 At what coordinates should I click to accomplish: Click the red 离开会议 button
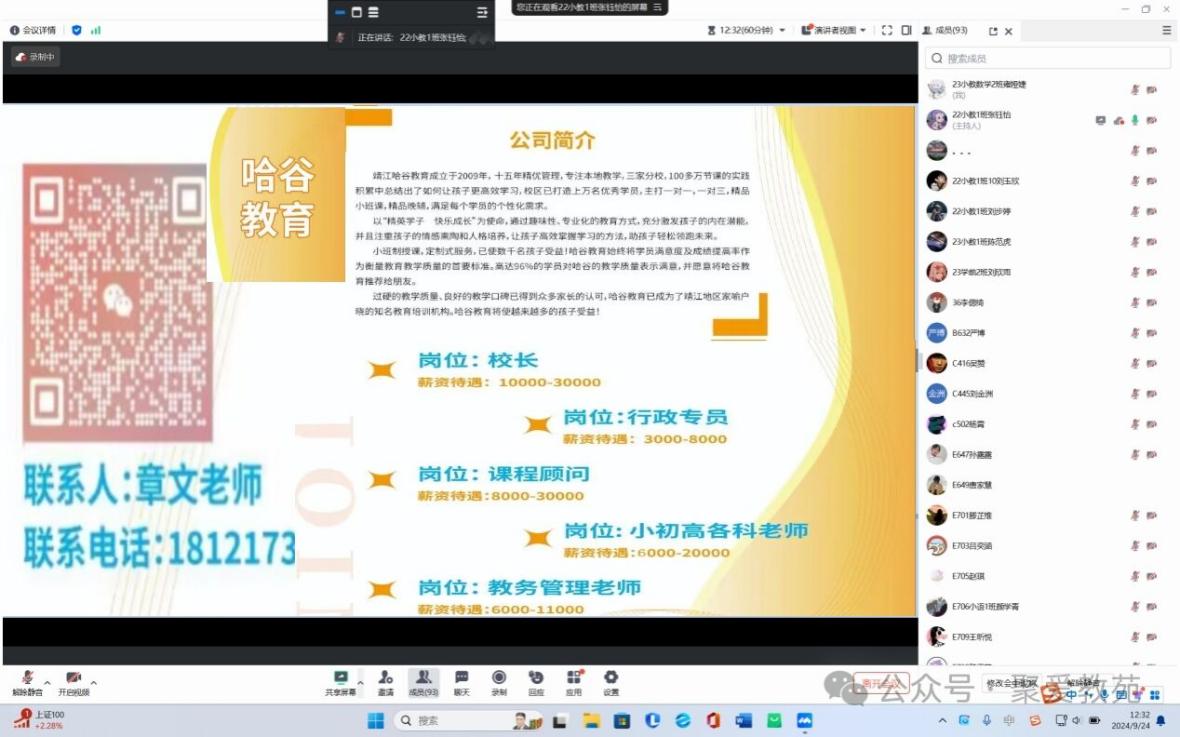point(881,683)
